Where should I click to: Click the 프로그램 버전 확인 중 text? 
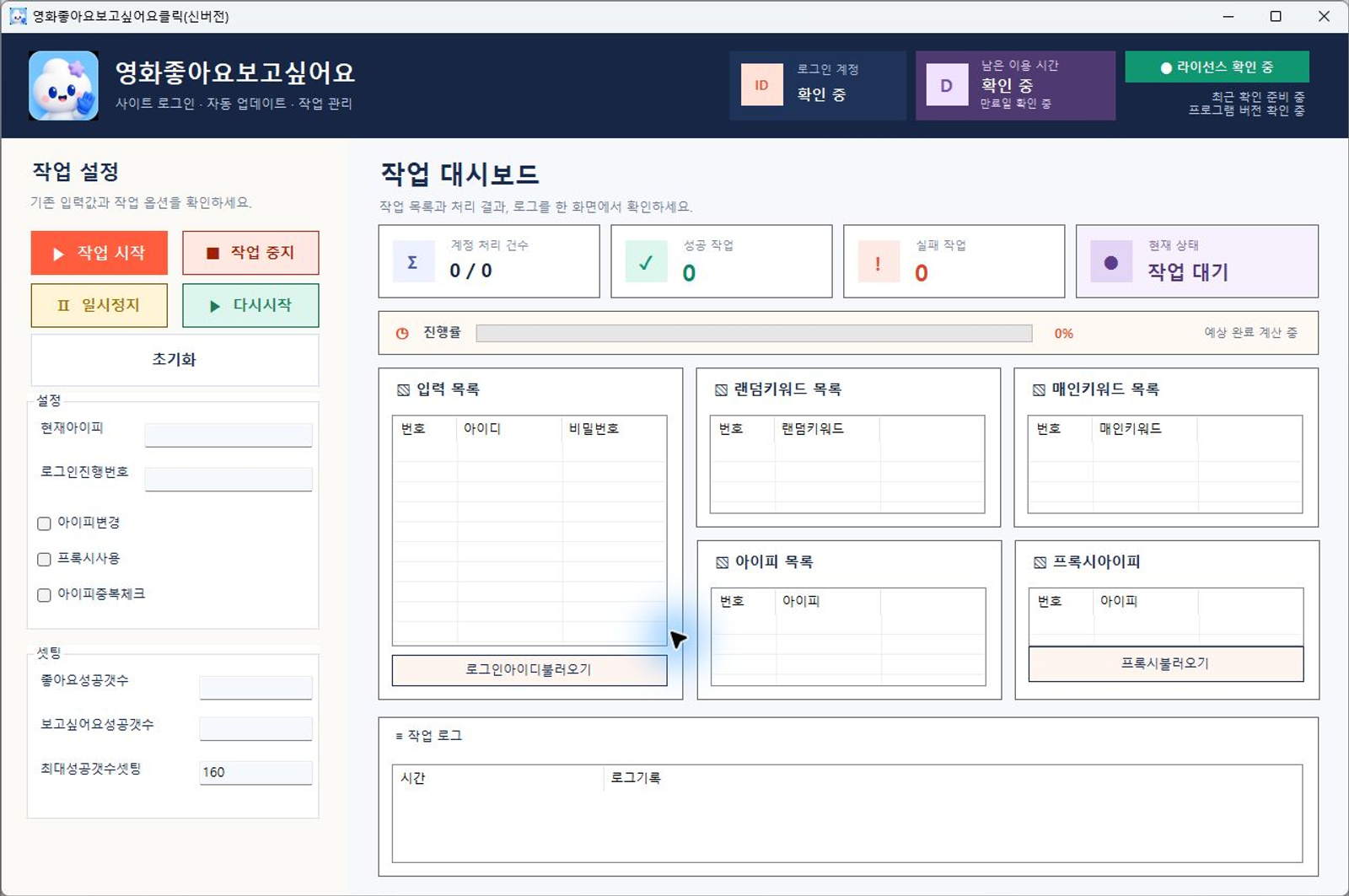1246,110
